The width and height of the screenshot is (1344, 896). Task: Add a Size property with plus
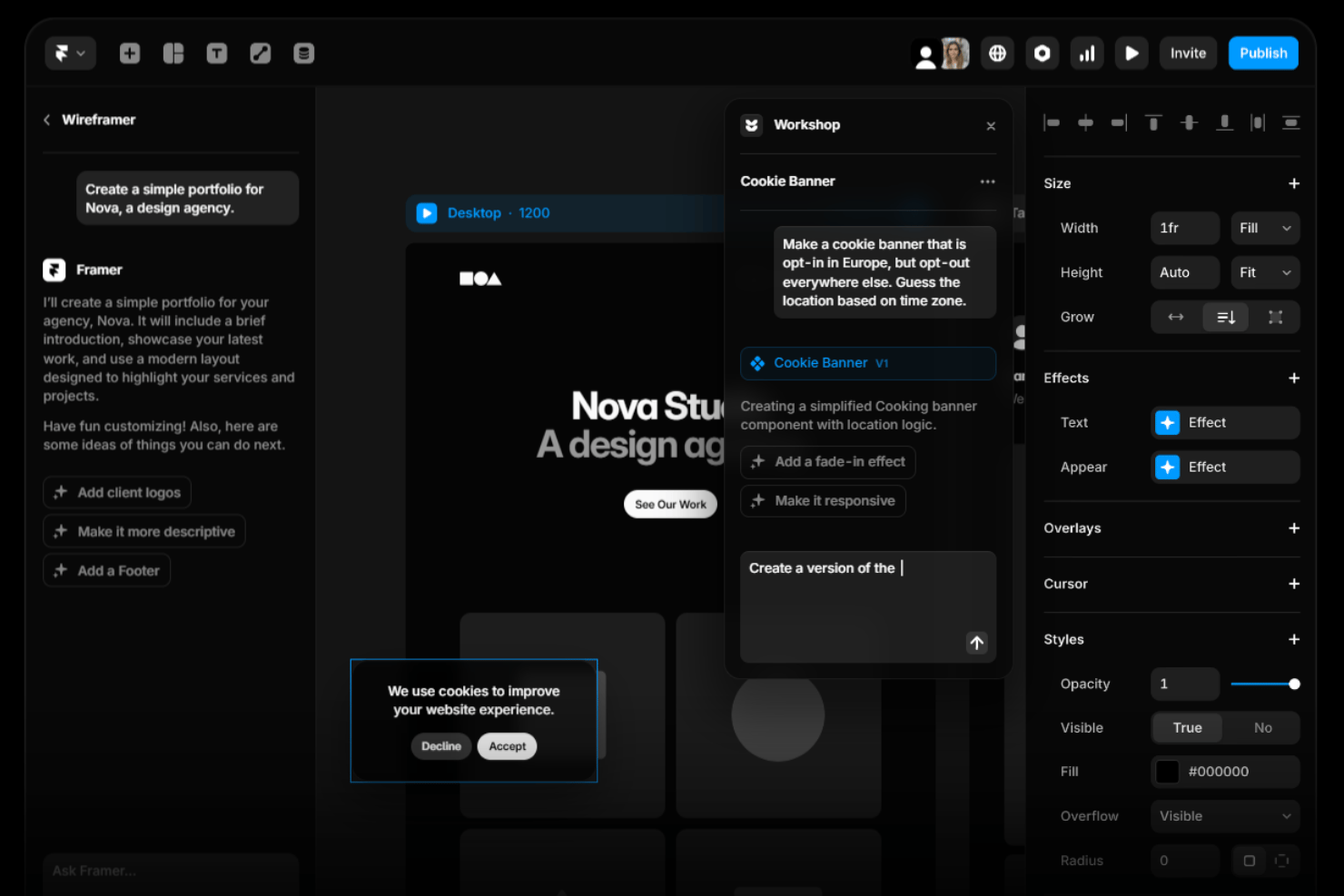(1294, 183)
